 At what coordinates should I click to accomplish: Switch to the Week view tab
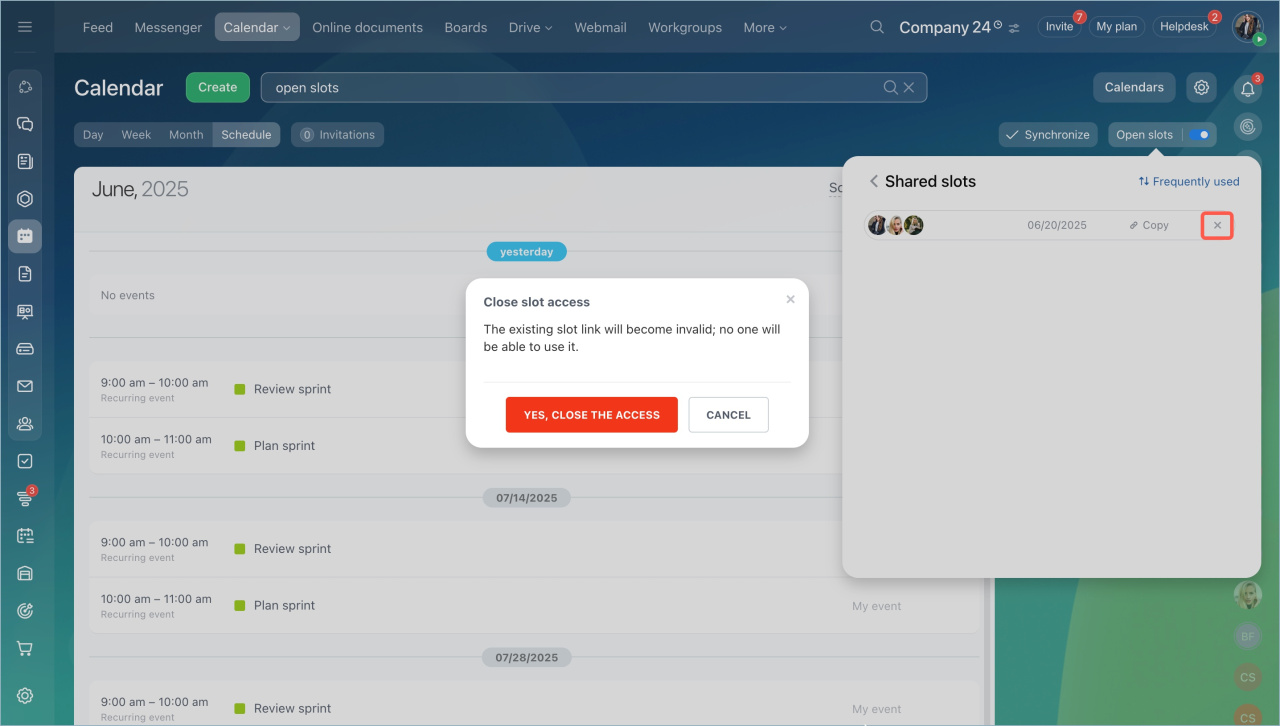[x=136, y=135]
